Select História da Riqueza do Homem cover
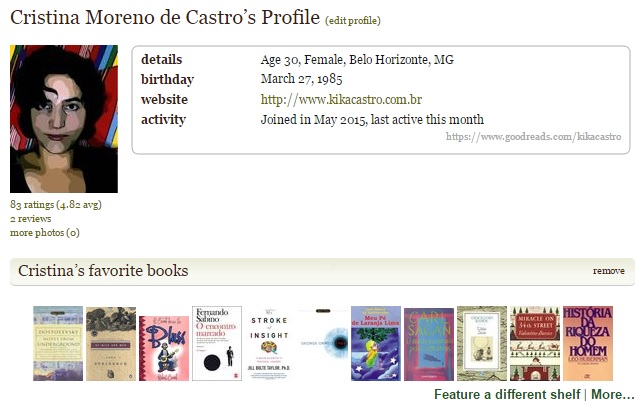The width and height of the screenshot is (638, 406). tap(588, 343)
